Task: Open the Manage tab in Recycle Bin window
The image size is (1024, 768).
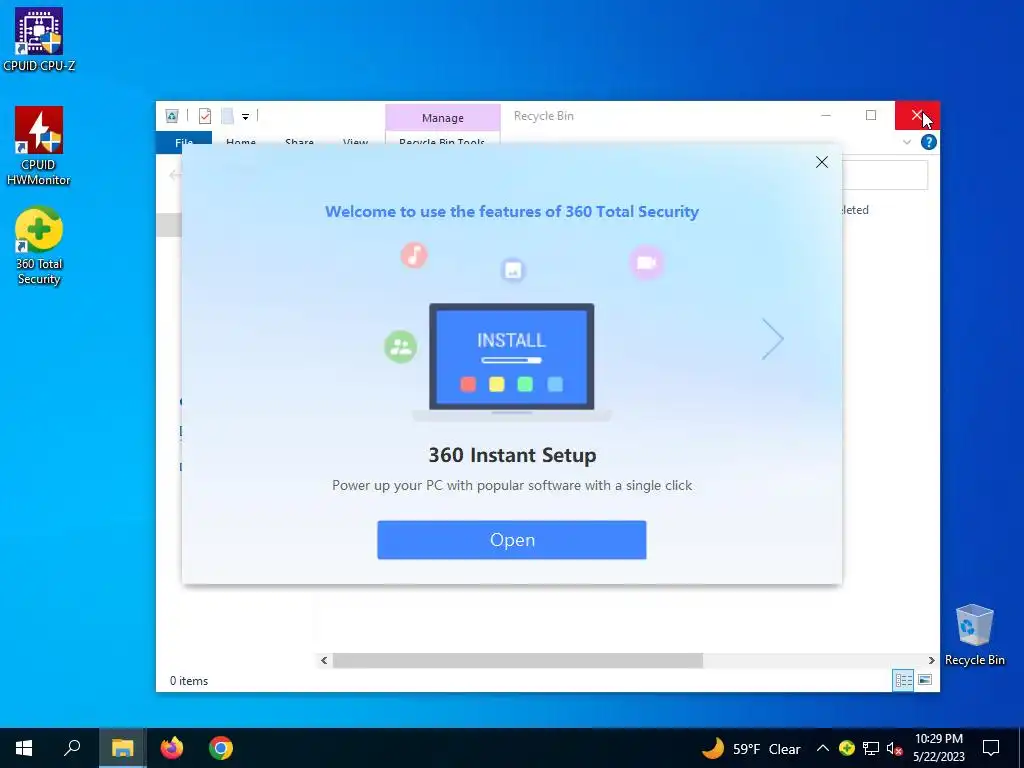Action: click(x=443, y=118)
